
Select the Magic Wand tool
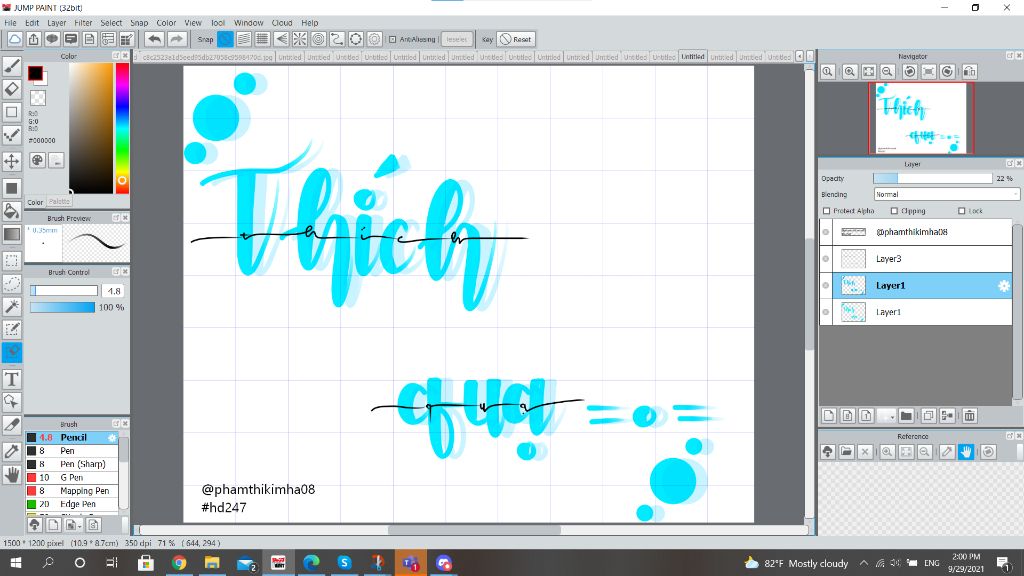(x=12, y=306)
